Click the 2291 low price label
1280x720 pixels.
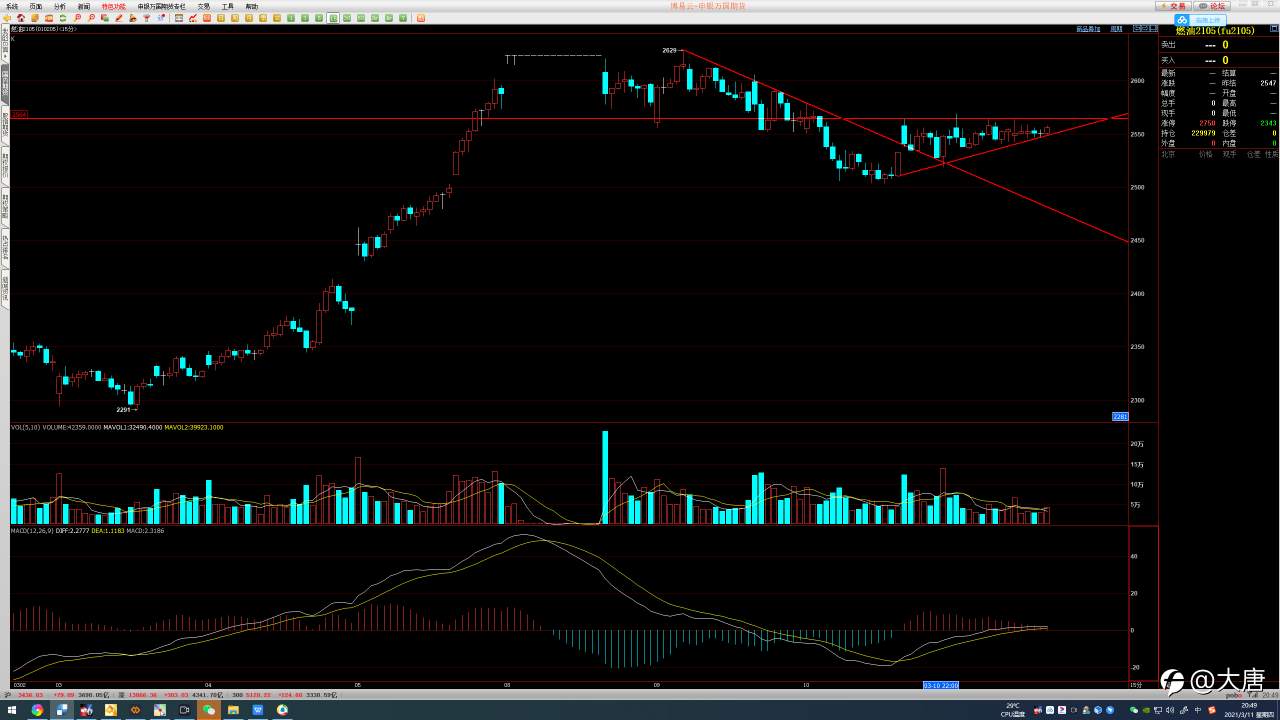click(x=124, y=409)
